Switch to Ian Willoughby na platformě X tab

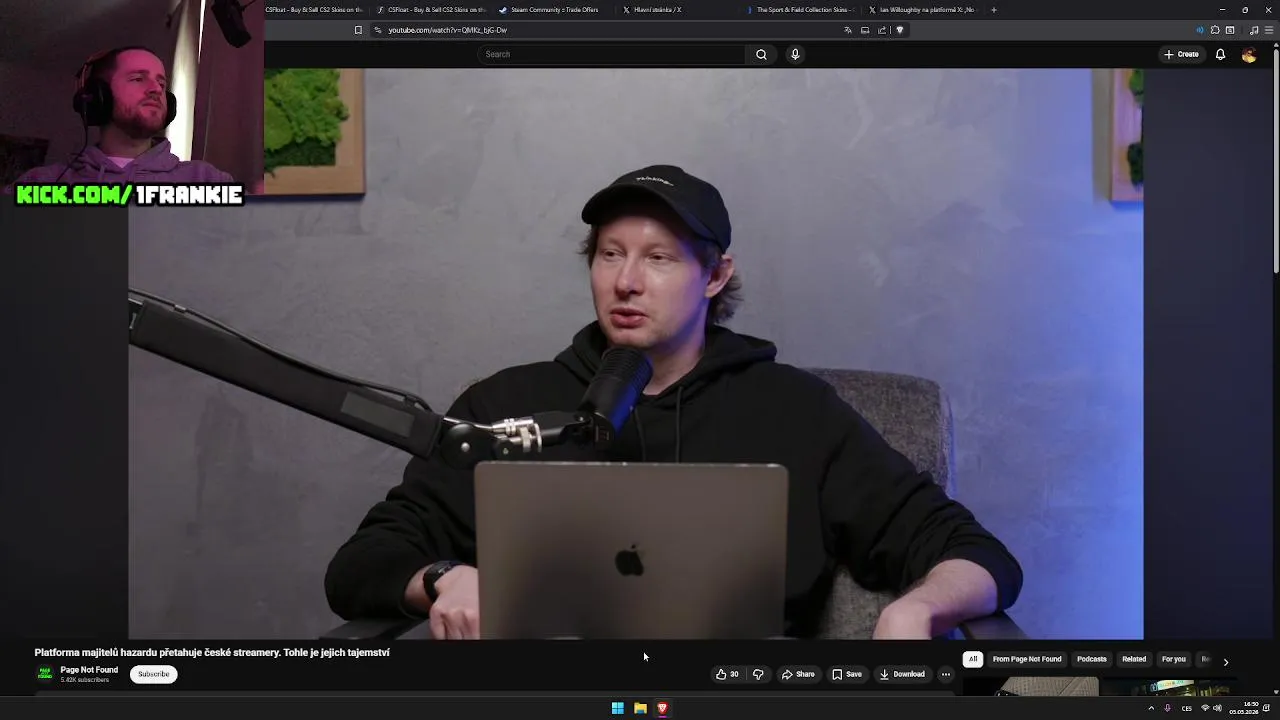click(x=924, y=10)
